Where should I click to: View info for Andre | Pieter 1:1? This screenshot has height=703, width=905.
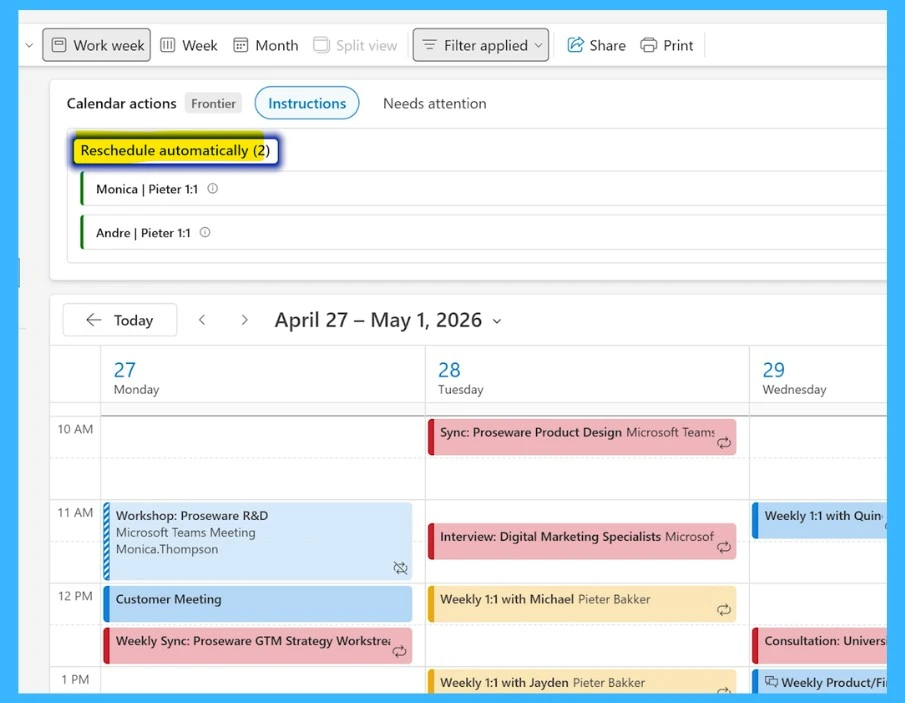point(204,232)
